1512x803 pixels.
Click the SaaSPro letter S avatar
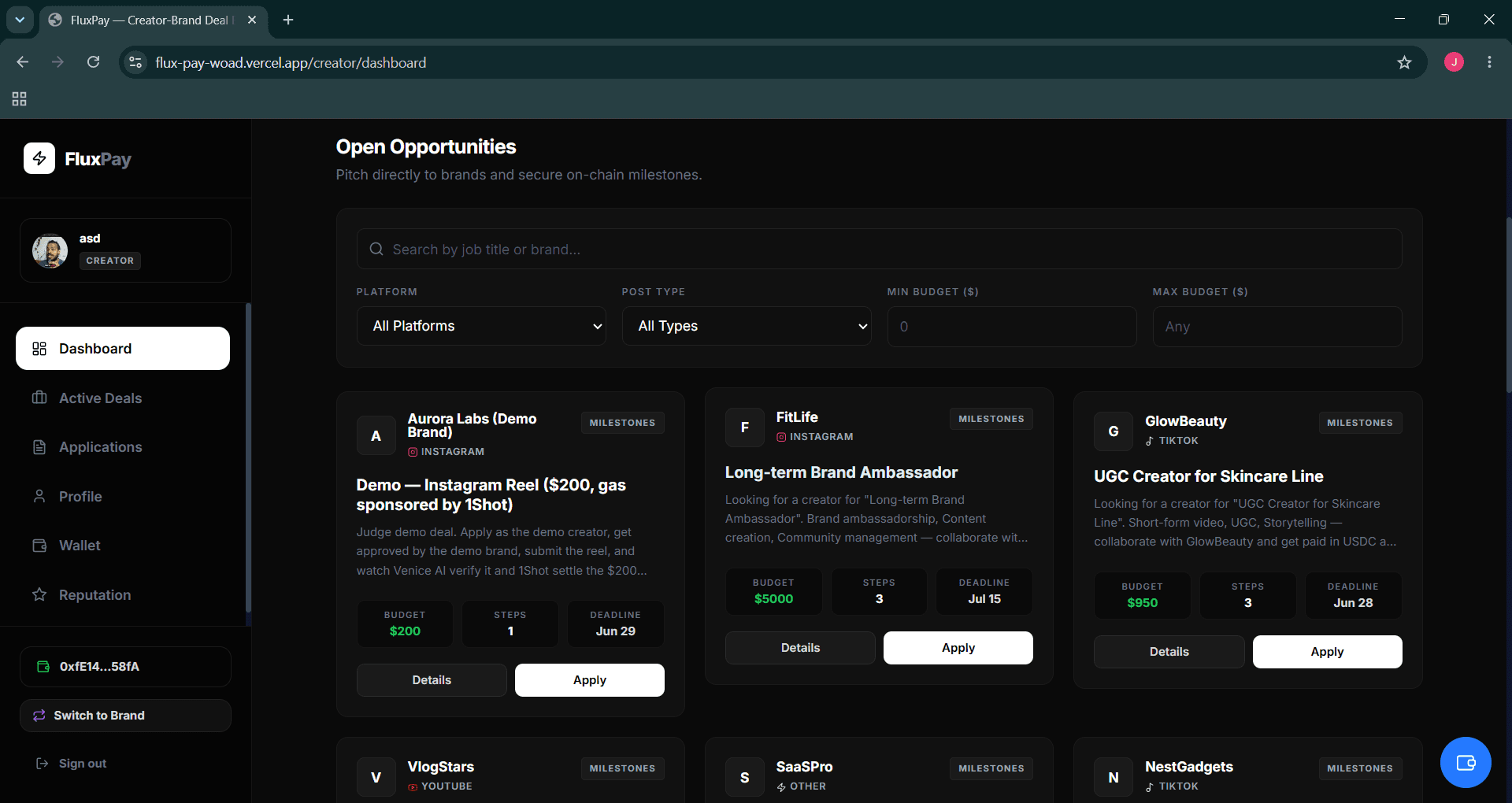[x=745, y=777]
